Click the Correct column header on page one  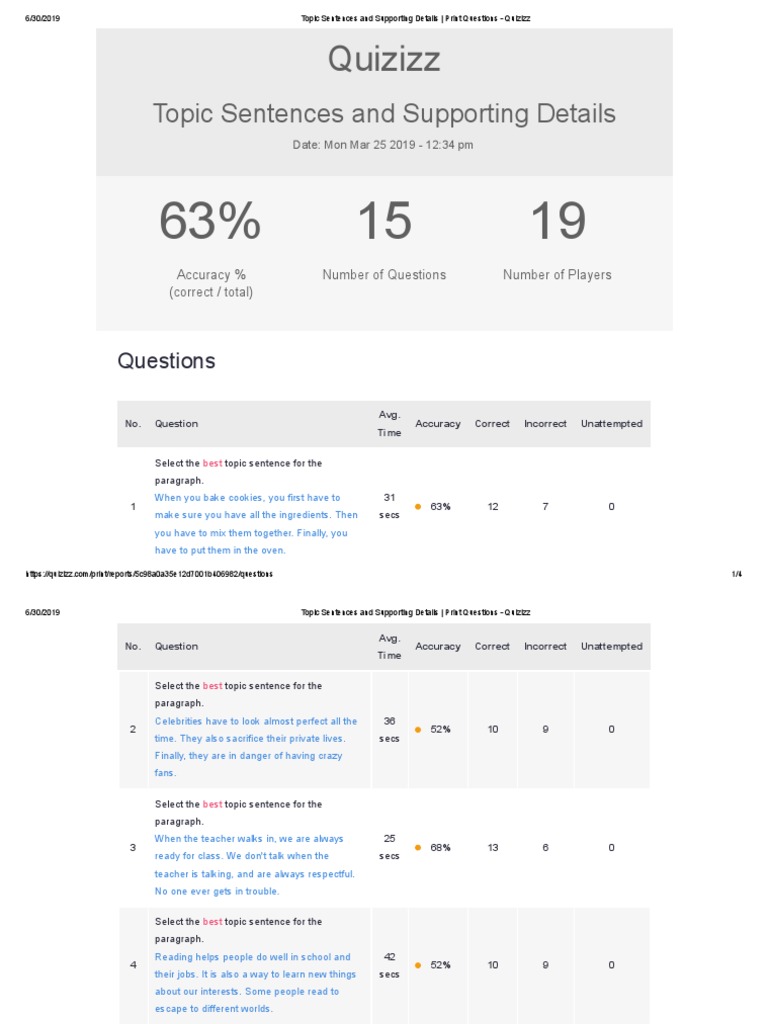tap(492, 424)
